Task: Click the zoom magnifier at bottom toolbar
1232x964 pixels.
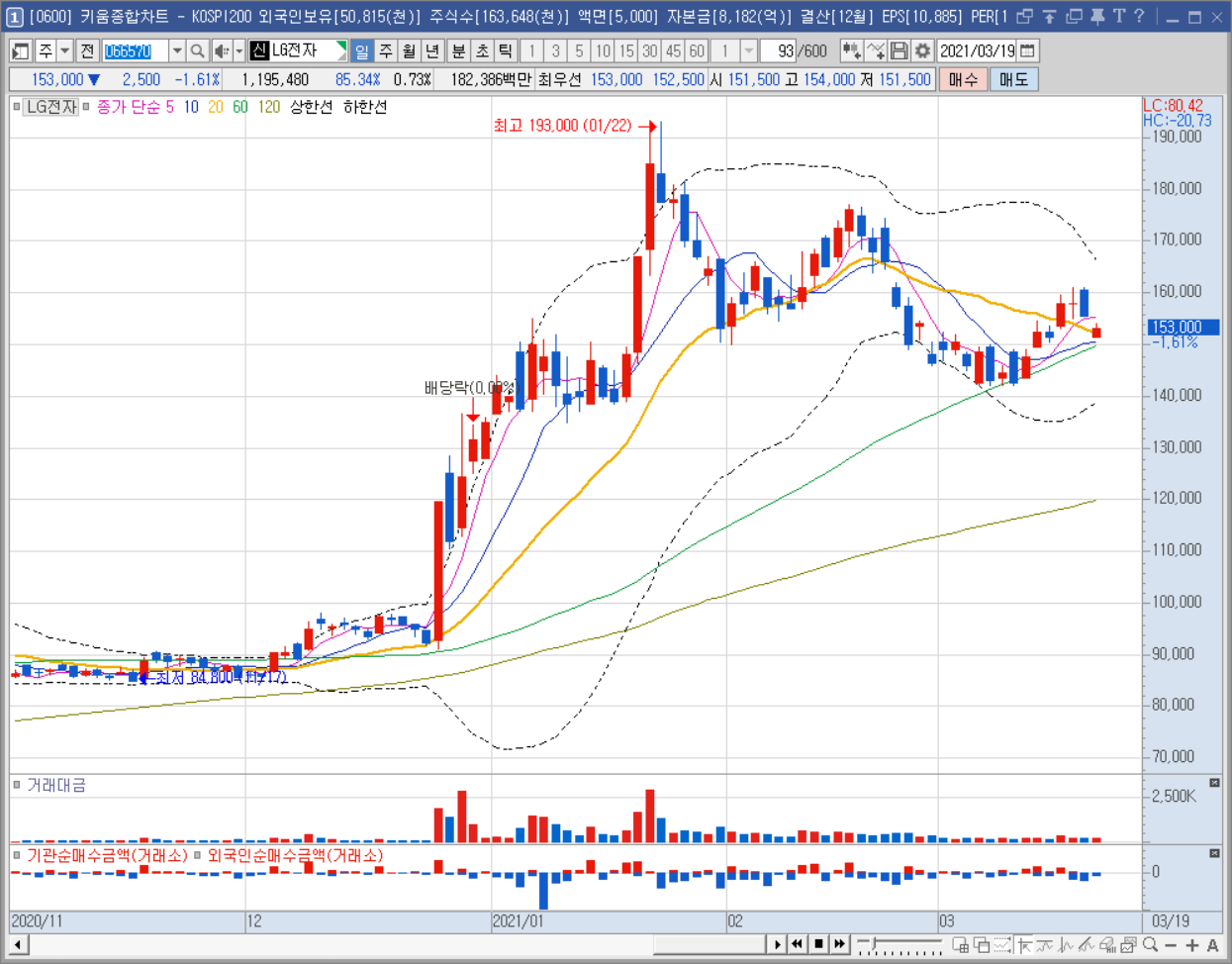Action: [1150, 945]
